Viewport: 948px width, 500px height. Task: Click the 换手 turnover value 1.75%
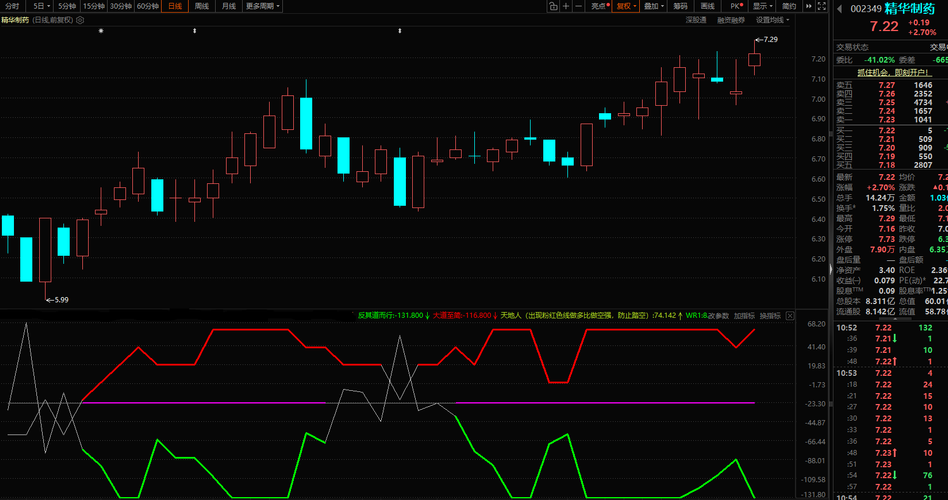point(883,208)
